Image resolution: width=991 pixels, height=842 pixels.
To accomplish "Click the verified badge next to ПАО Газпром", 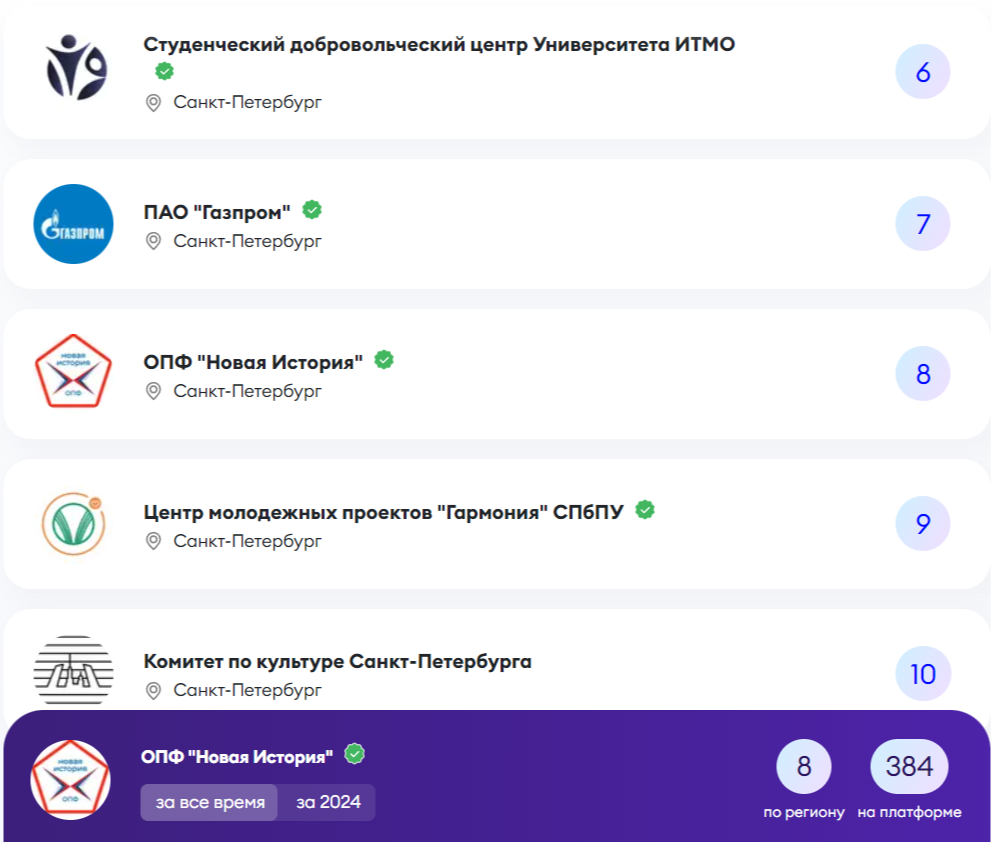I will [312, 210].
